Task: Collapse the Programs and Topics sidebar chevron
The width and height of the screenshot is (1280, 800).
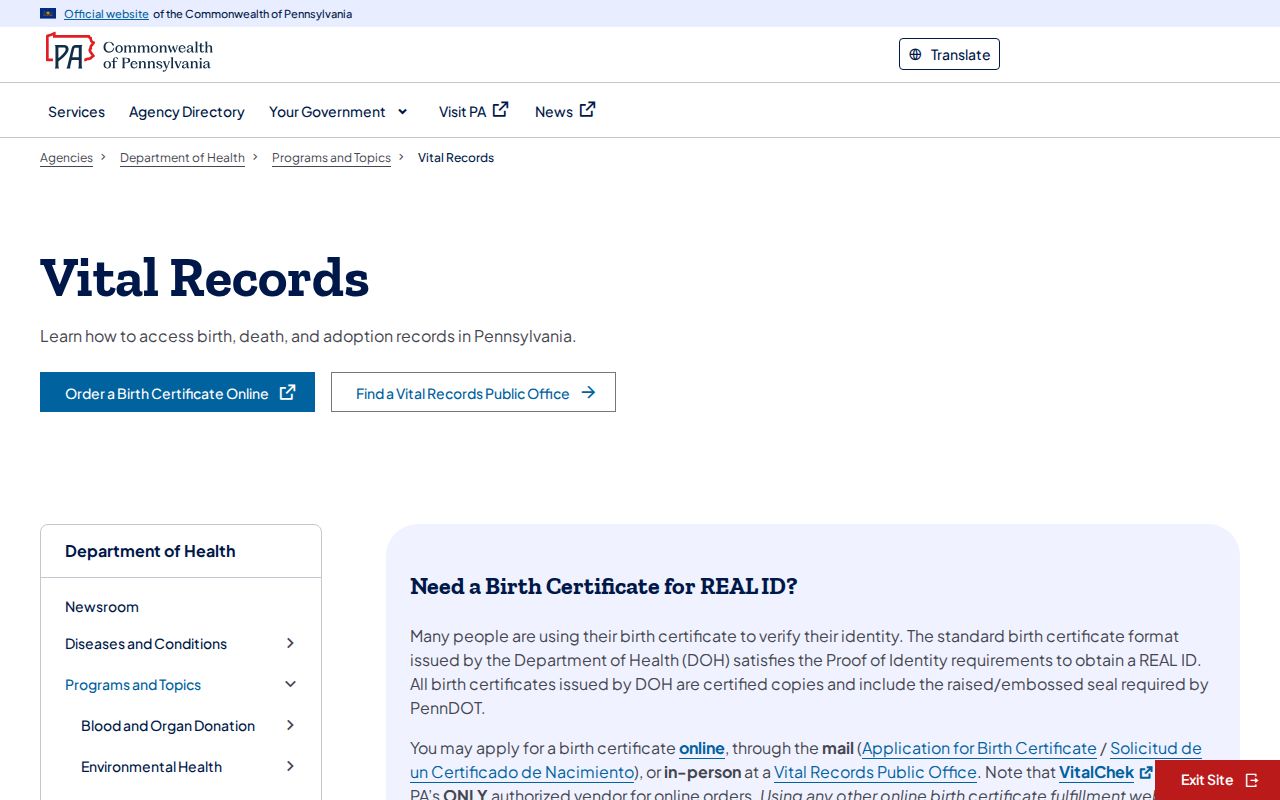Action: click(290, 684)
